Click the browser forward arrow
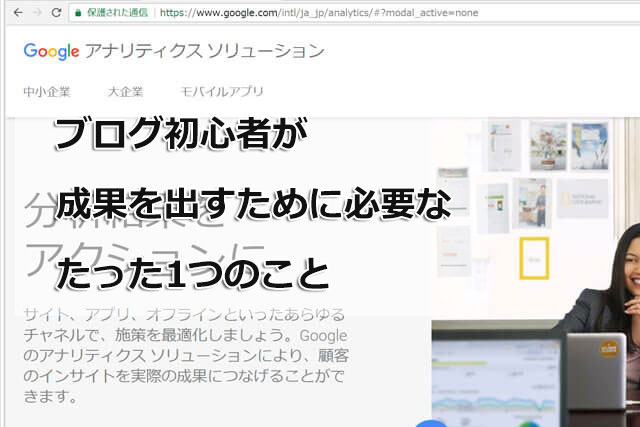 click(37, 13)
